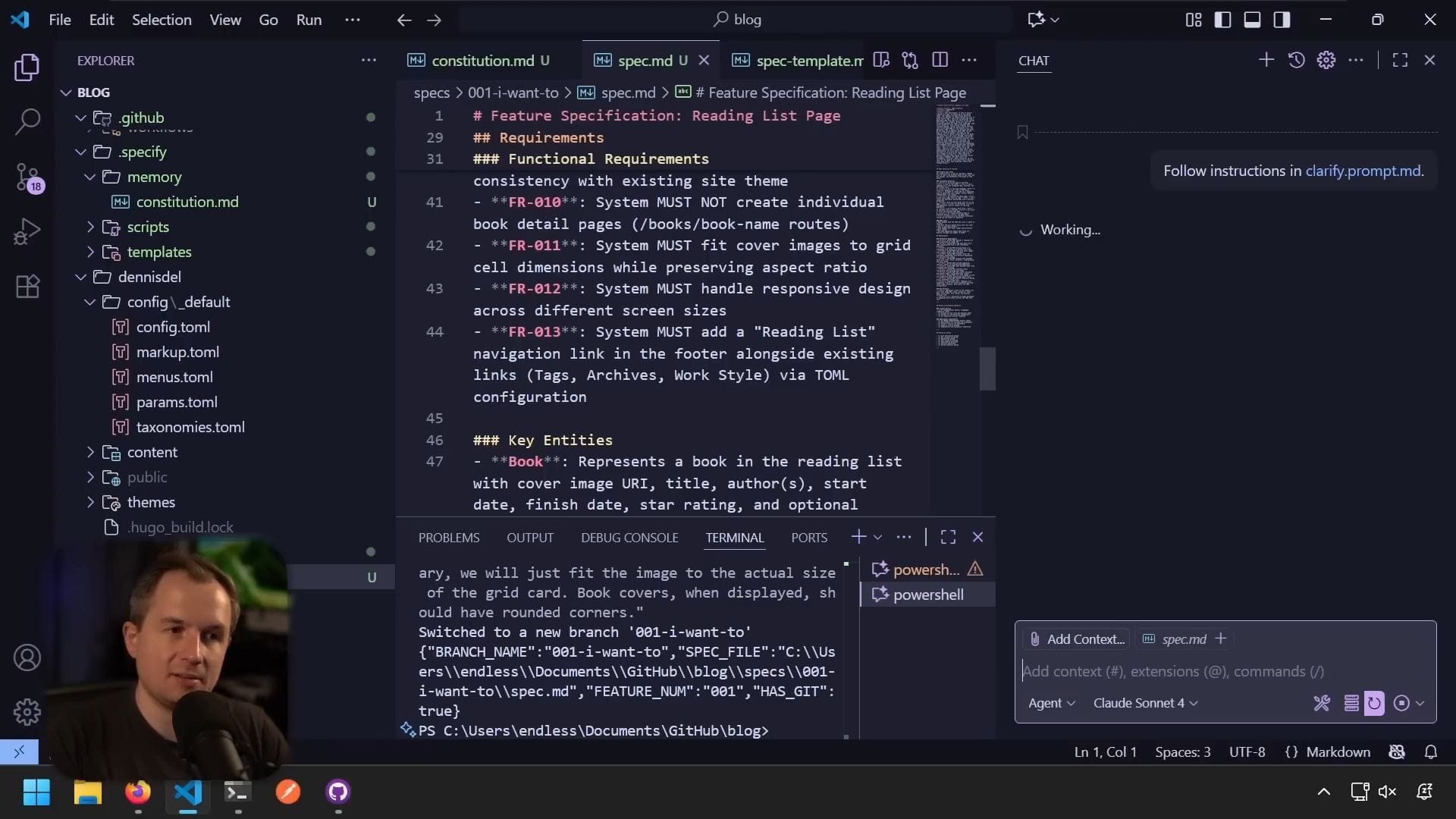Open the clarify.prompt.md link in chat
Screen dimensions: 1456x819
(1363, 171)
